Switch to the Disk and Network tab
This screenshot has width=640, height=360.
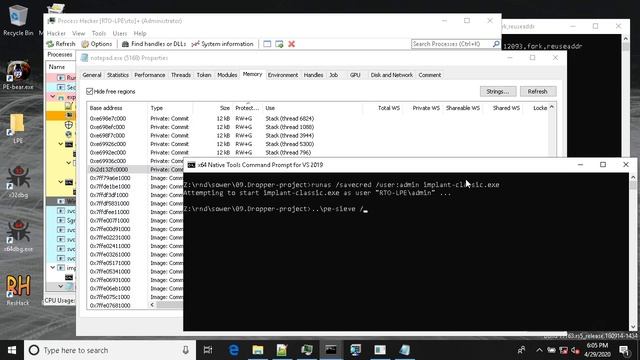391,75
